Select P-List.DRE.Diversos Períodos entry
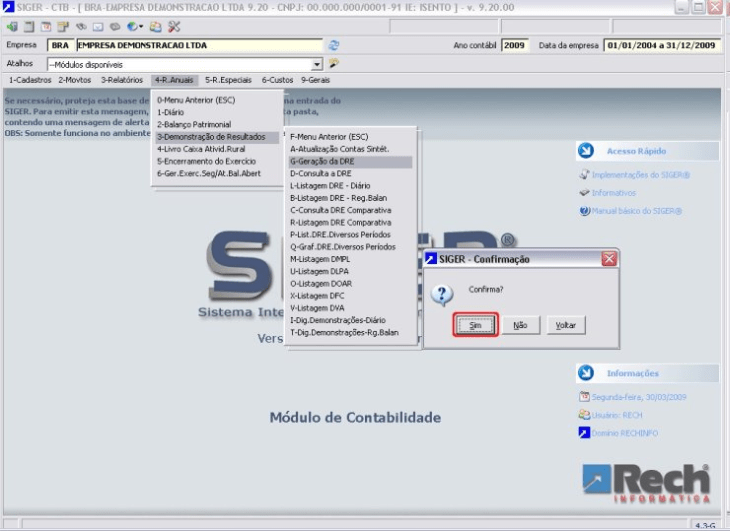730x531 pixels. (350, 235)
